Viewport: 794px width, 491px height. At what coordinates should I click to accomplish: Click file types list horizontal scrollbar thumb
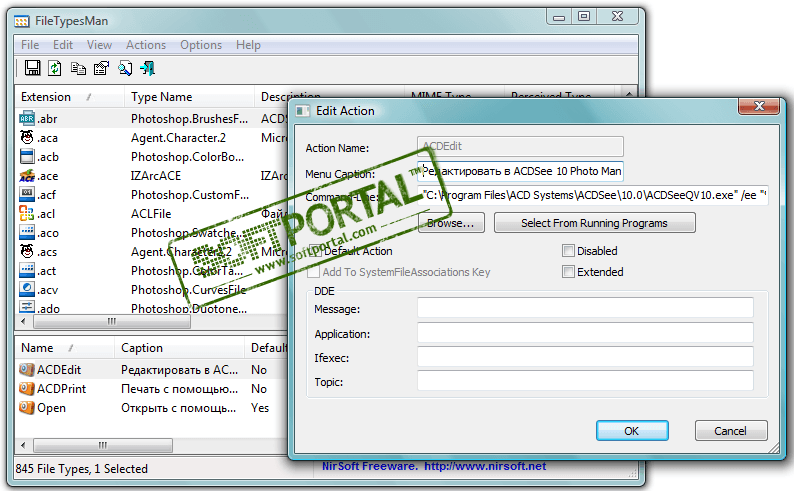click(112, 321)
